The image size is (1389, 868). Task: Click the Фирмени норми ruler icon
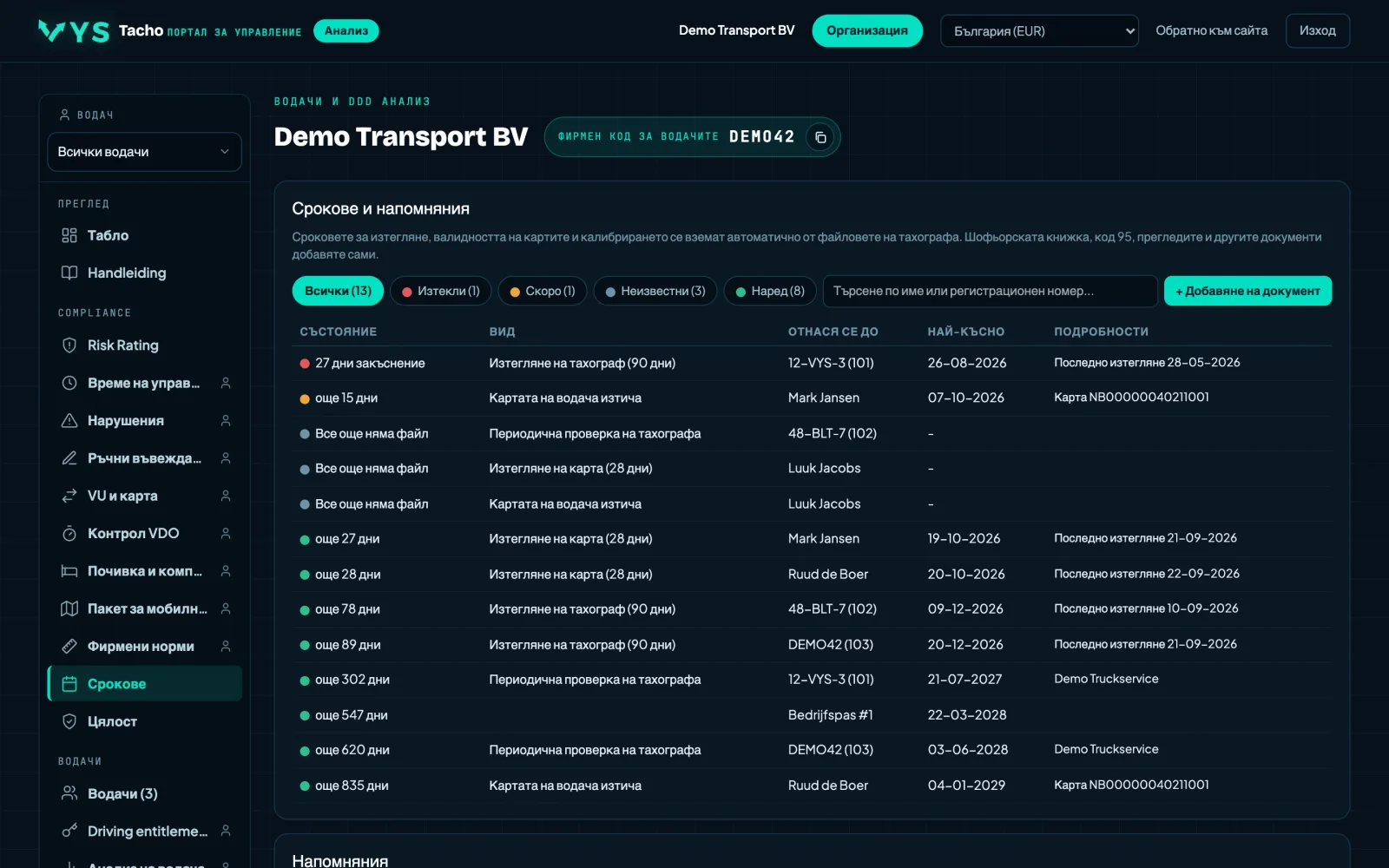[x=69, y=646]
